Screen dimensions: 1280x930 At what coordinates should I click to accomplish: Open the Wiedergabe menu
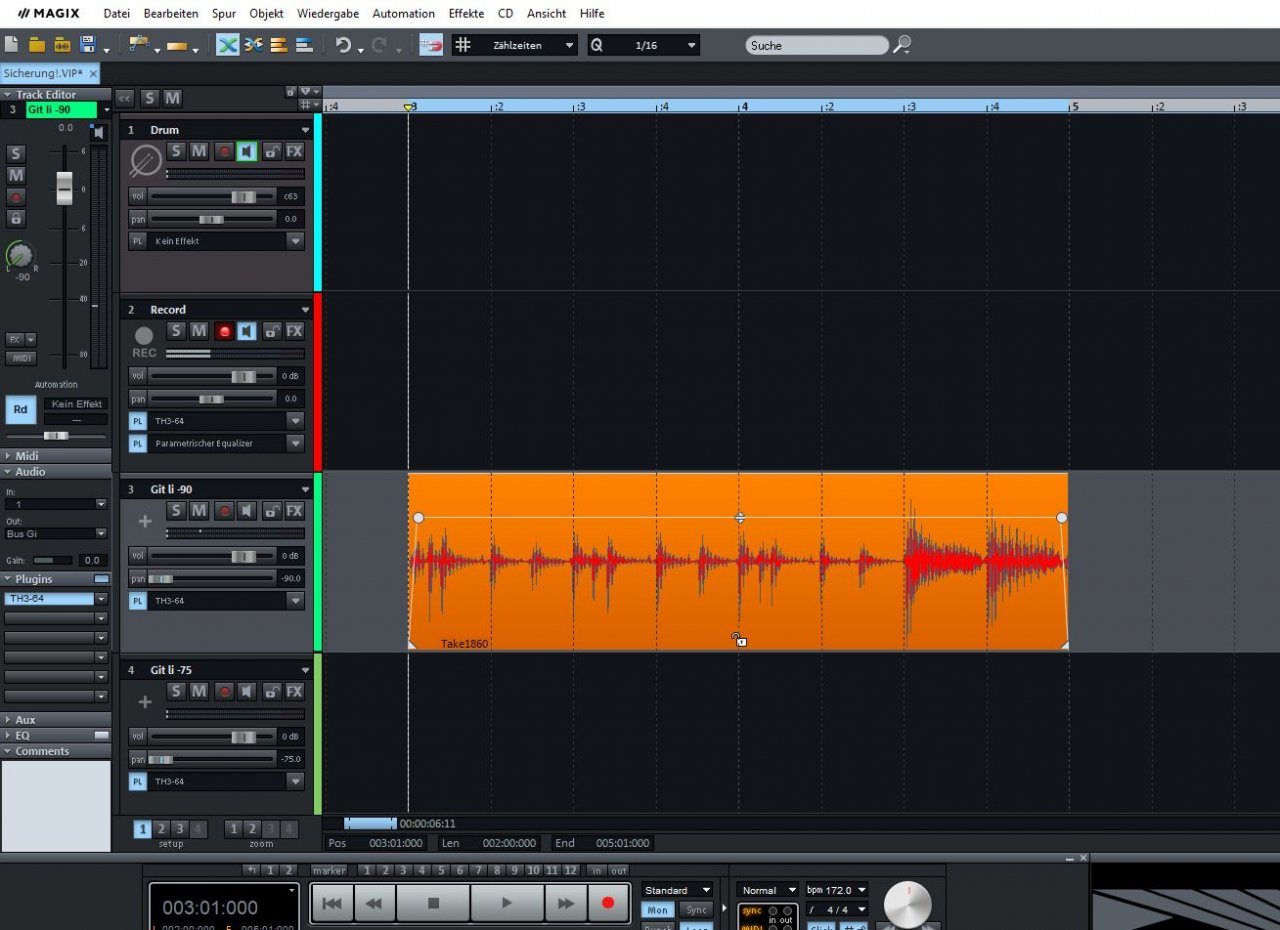pyautogui.click(x=328, y=14)
